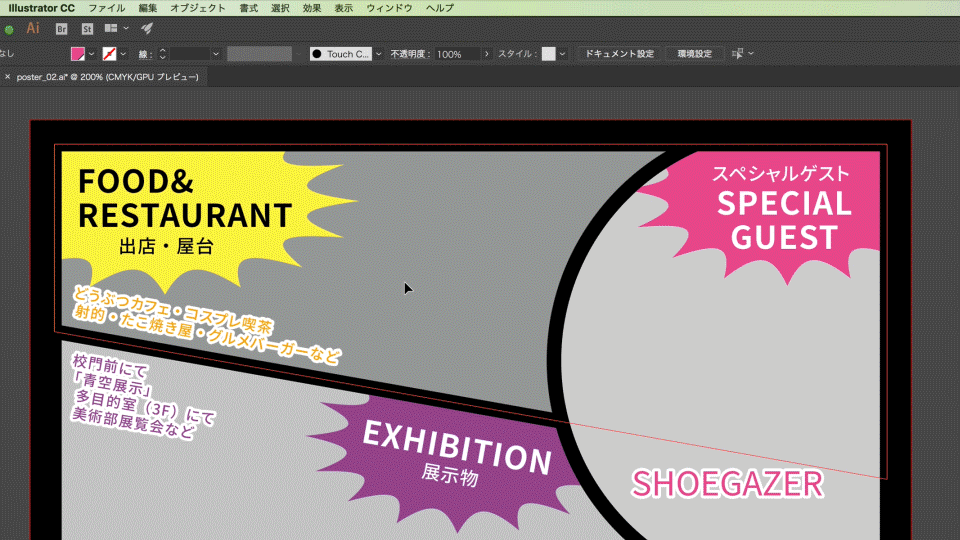Click the stroke color swatch (none)
This screenshot has width=960, height=540.
[109, 54]
